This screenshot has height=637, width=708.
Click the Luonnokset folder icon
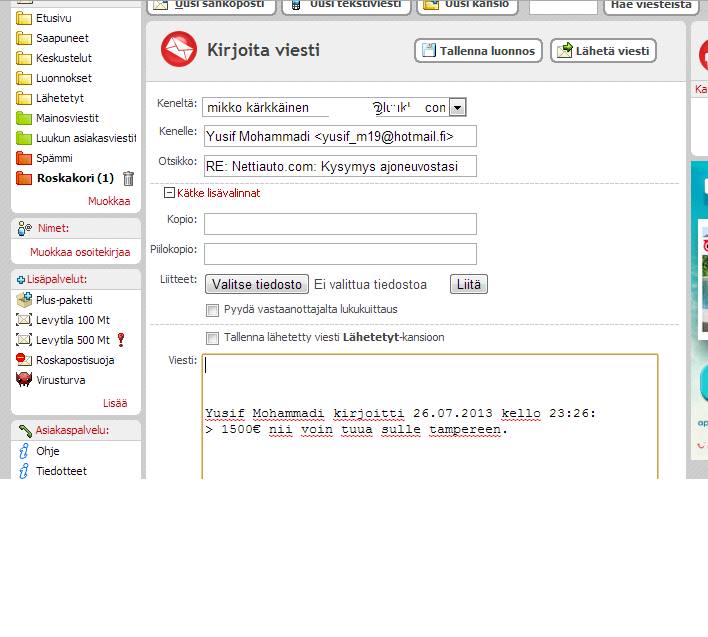(24, 78)
